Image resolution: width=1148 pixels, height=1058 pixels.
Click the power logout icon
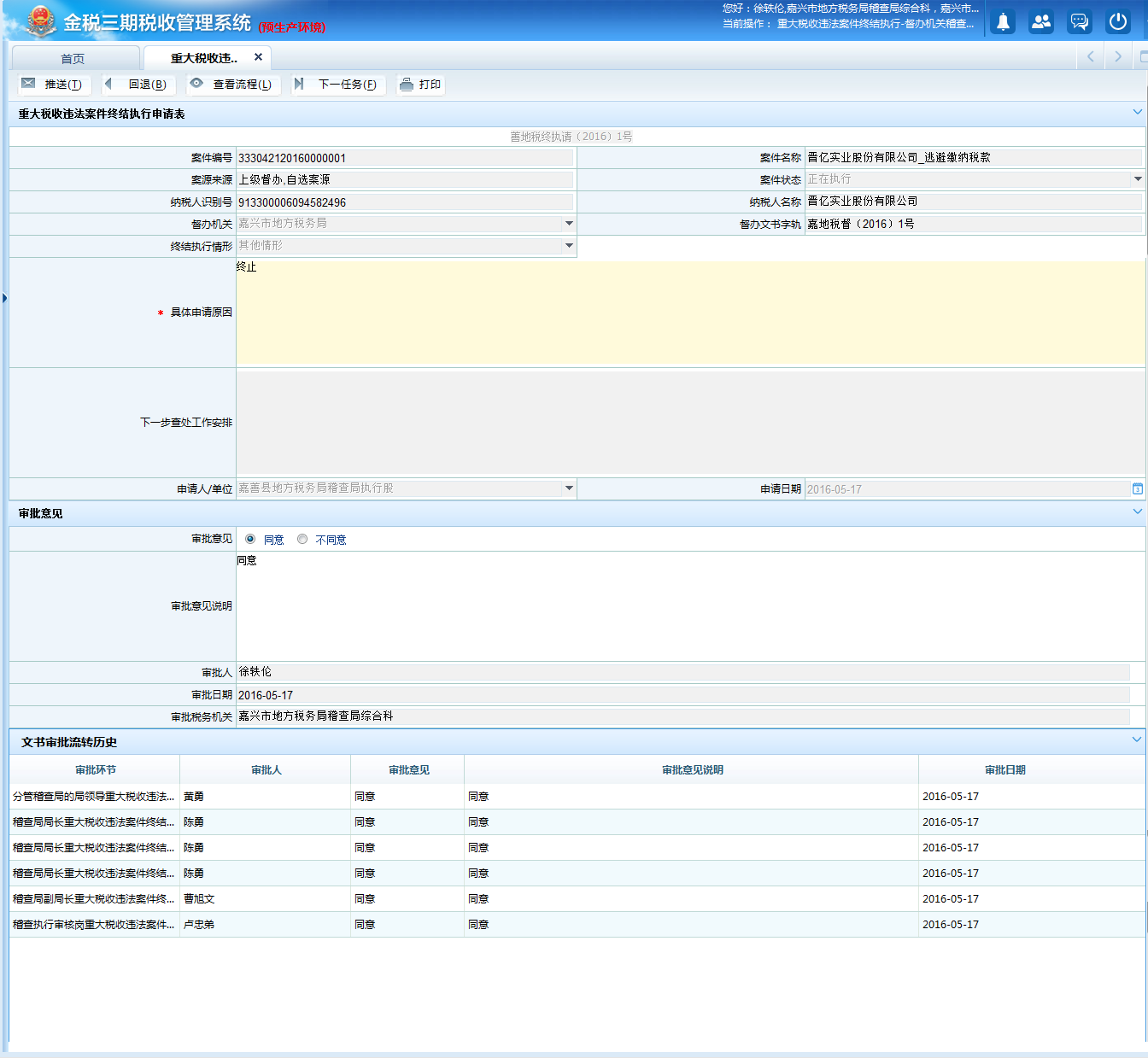click(1118, 22)
